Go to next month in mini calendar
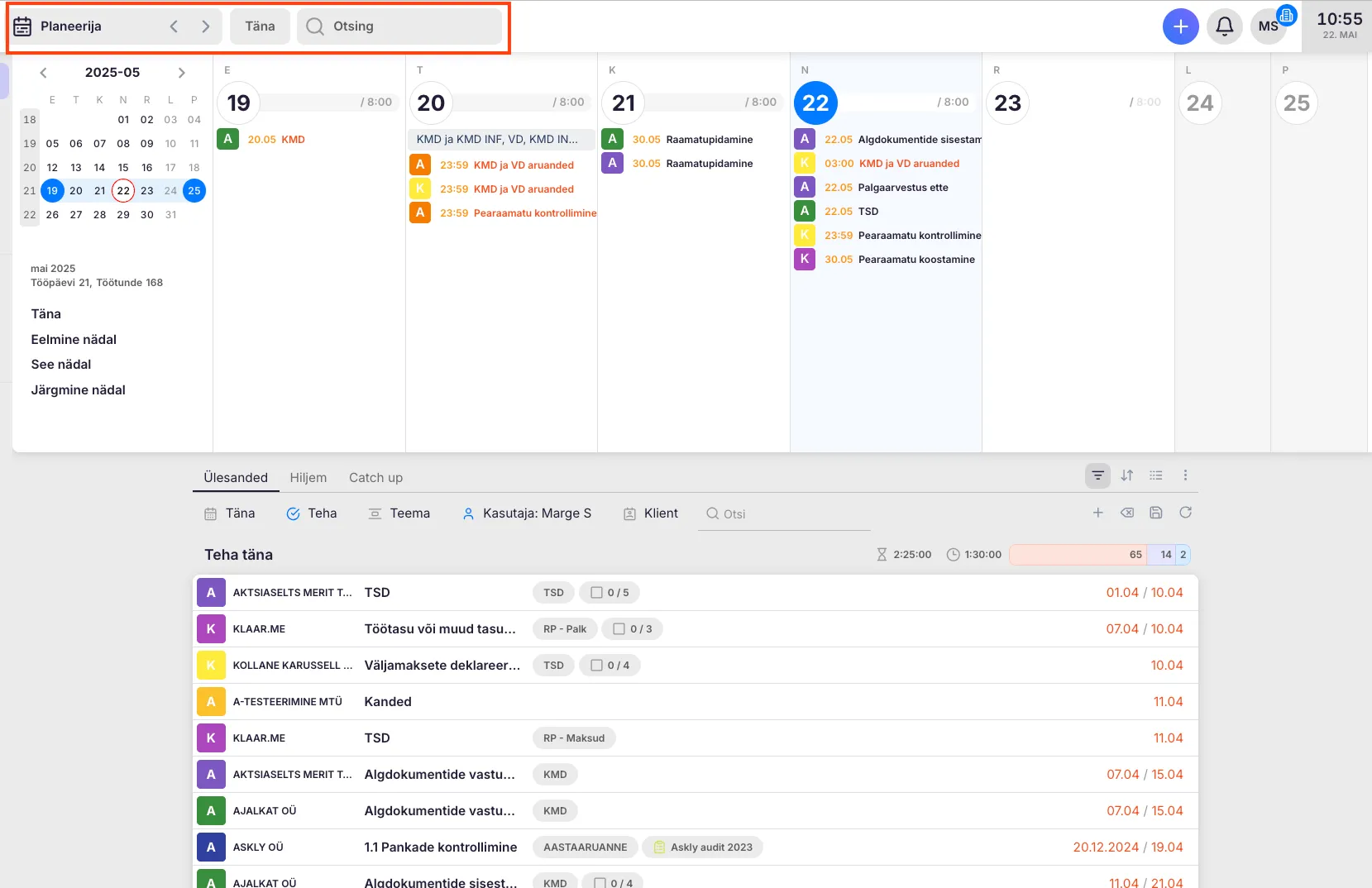 182,73
